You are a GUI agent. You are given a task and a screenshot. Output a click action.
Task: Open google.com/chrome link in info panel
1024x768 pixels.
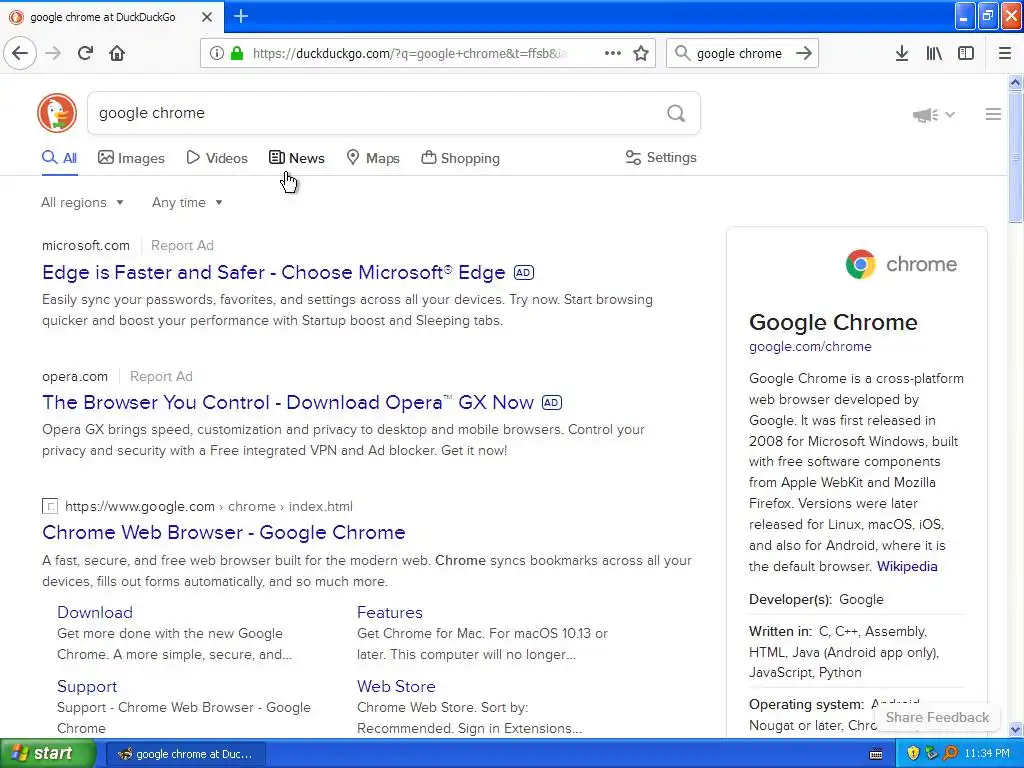[x=810, y=347]
